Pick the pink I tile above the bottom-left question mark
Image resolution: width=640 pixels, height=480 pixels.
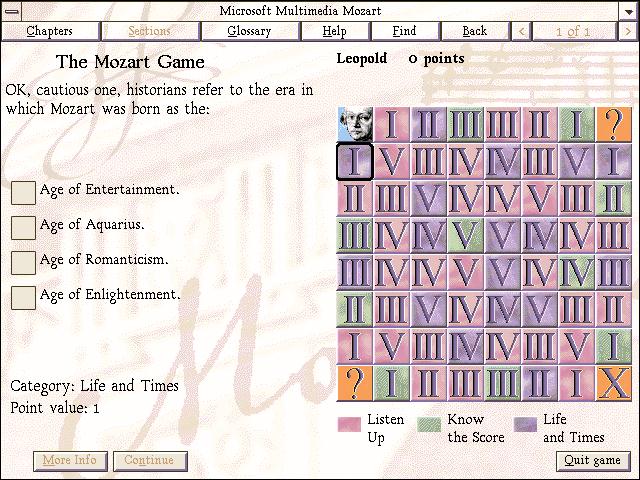[x=355, y=346]
